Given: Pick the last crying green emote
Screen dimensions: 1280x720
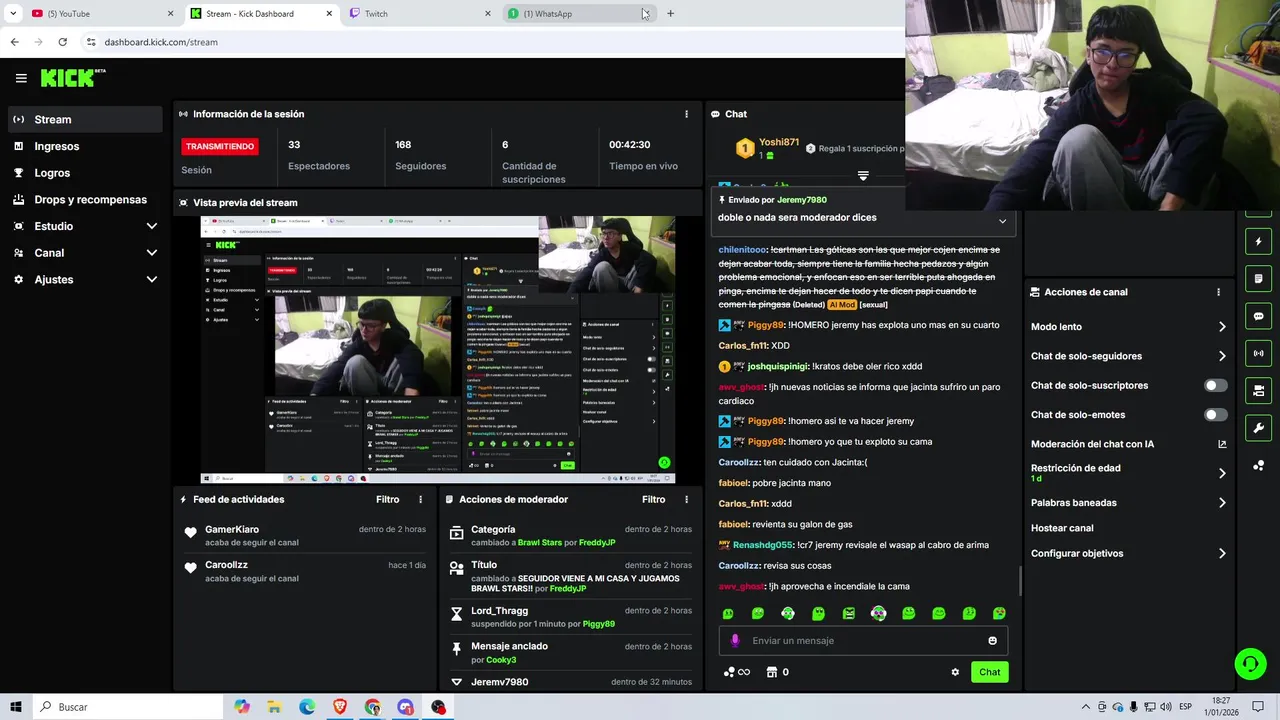Looking at the screenshot, I should tap(999, 613).
